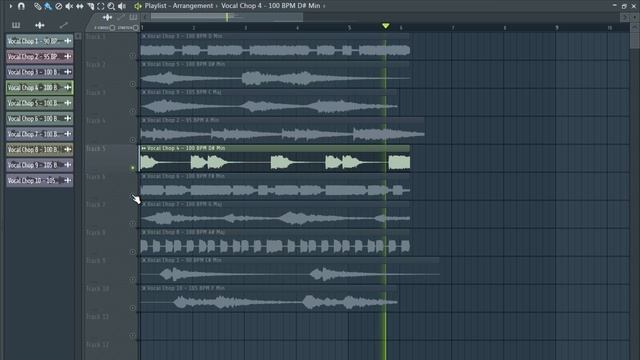Show audio clips in the picker panel
640x360 pixels.
[40, 25]
